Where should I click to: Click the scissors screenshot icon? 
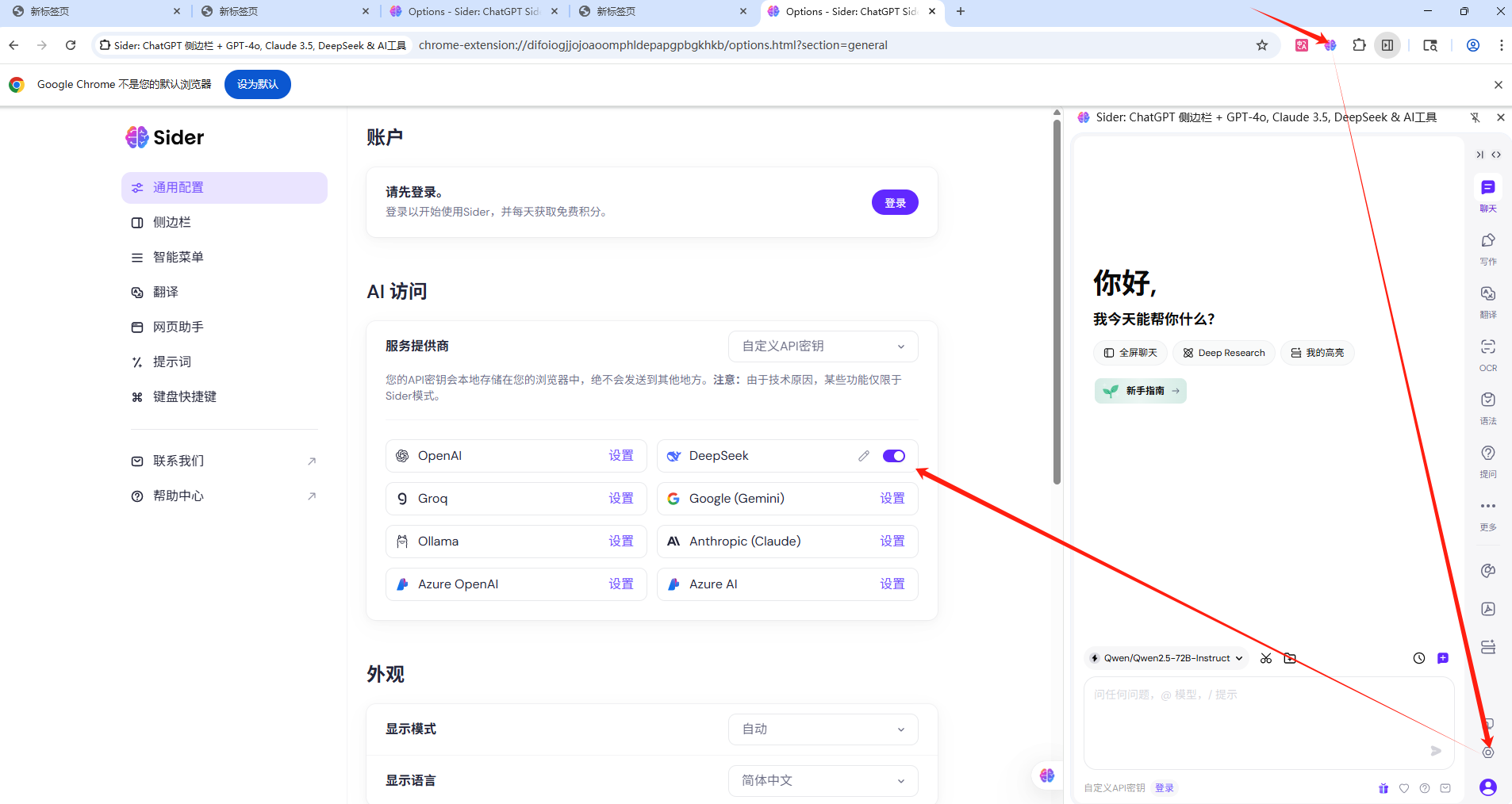pyautogui.click(x=1266, y=658)
